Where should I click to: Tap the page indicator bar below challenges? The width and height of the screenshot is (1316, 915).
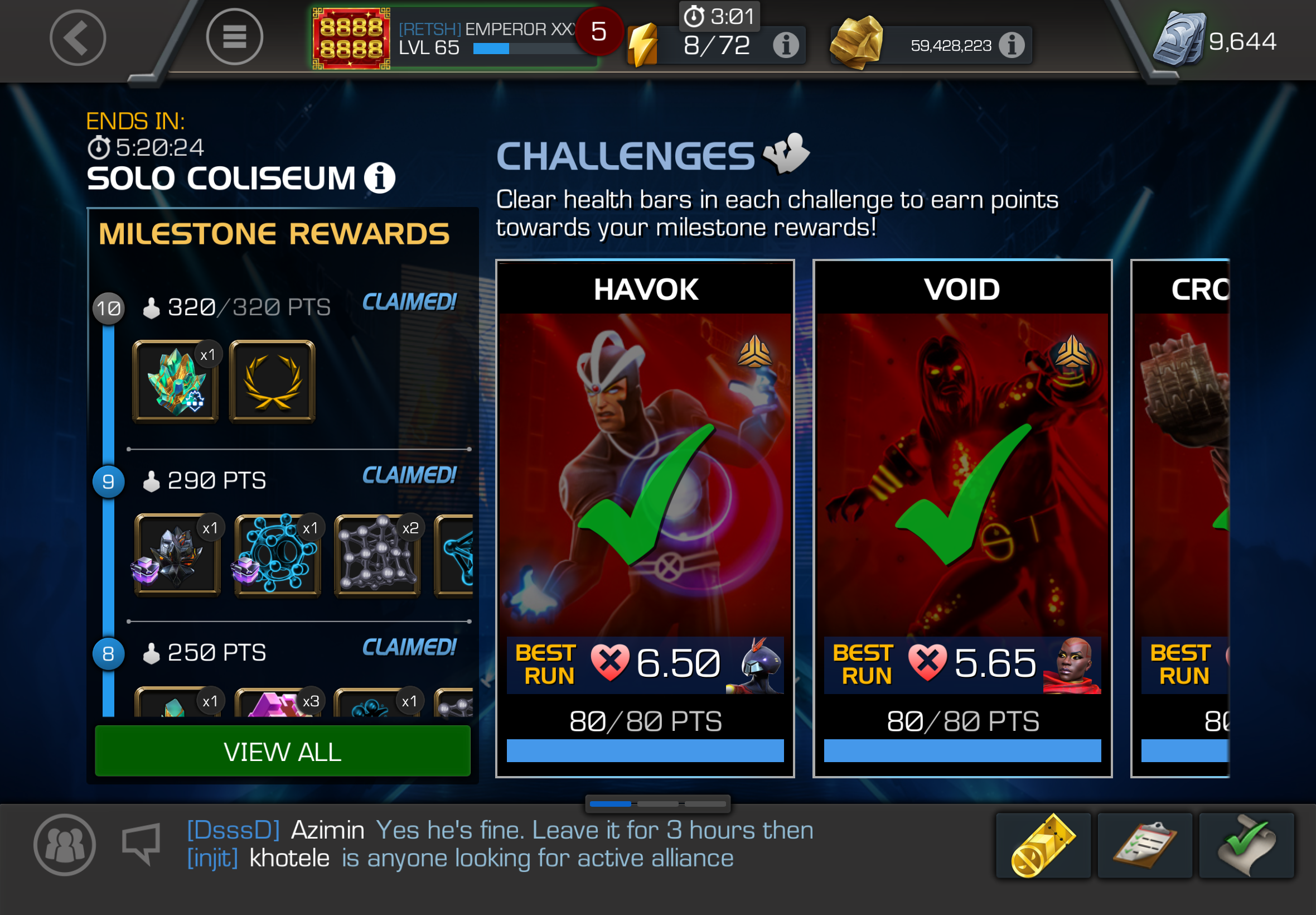click(657, 804)
